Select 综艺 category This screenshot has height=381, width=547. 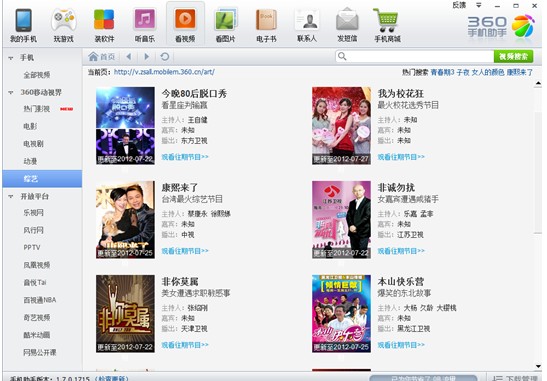point(42,179)
